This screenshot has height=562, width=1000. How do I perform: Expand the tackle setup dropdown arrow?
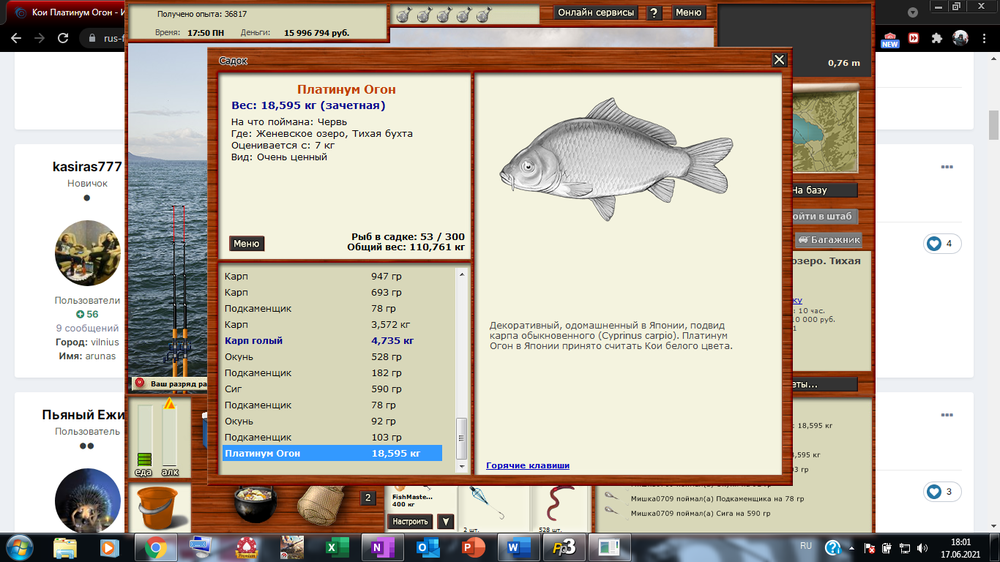[446, 521]
